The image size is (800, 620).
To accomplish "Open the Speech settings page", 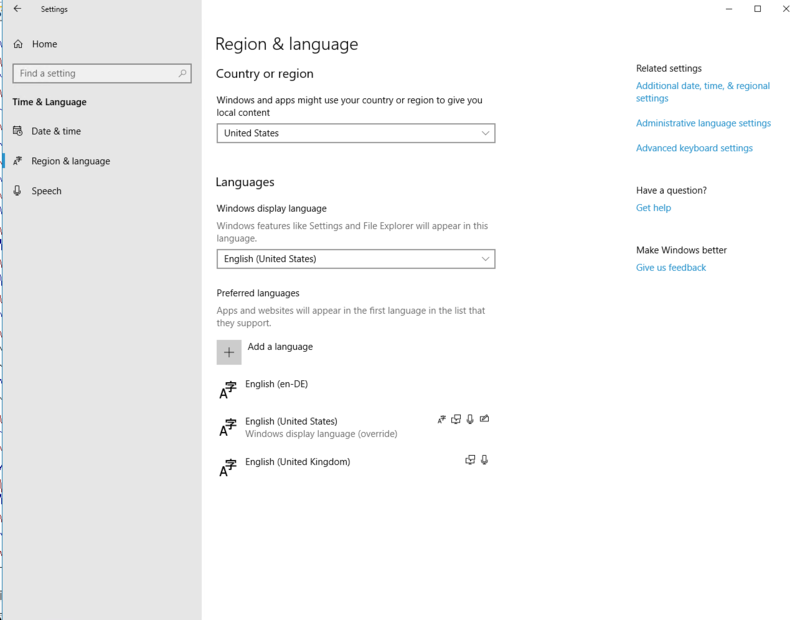I will (x=46, y=191).
